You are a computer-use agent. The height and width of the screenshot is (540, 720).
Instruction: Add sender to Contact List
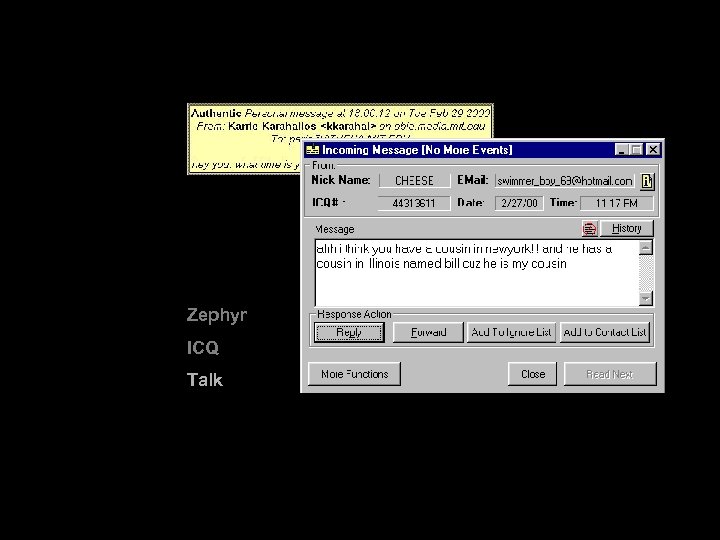coord(605,332)
